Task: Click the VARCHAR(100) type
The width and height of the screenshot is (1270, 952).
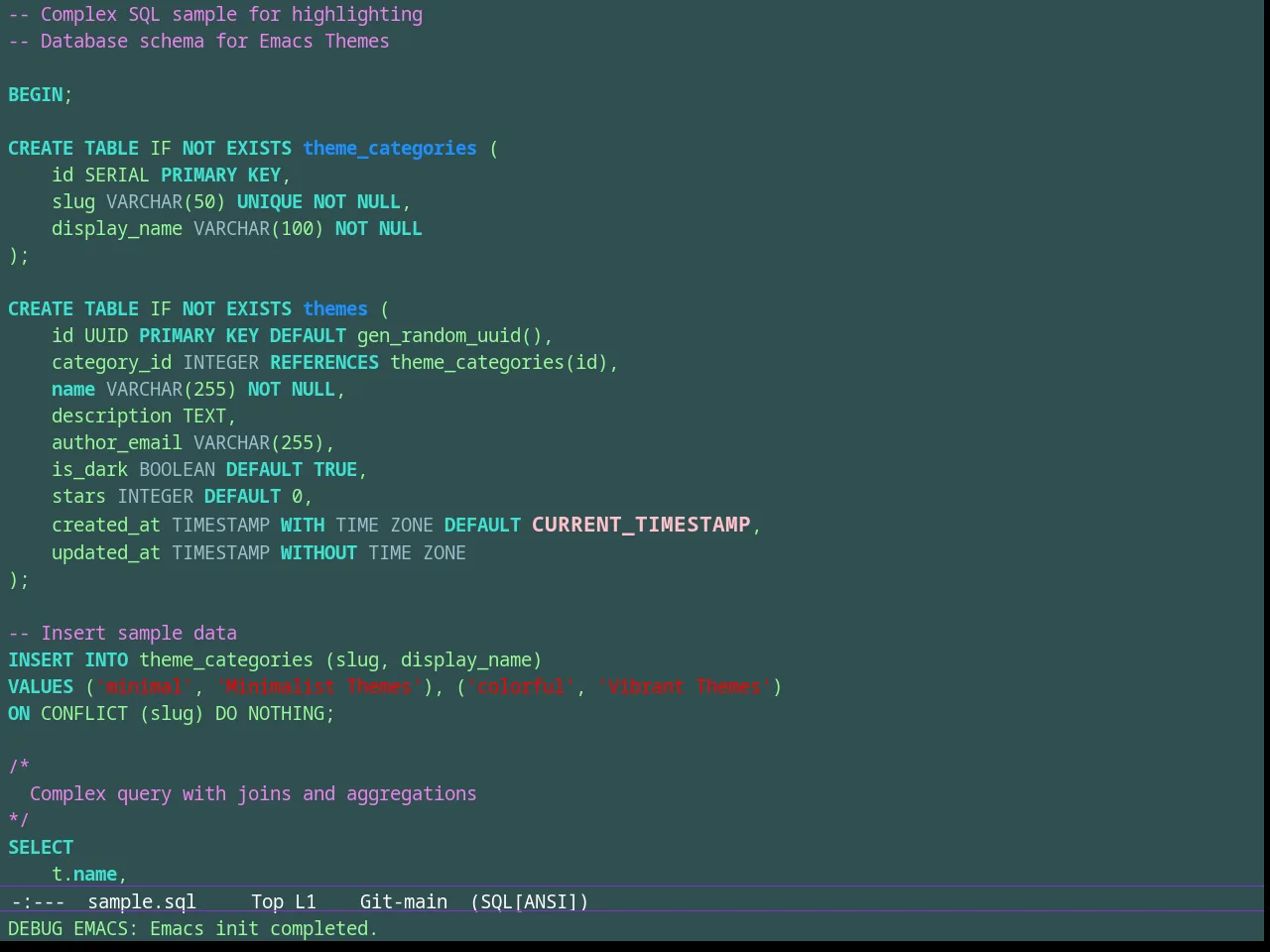Action: [259, 228]
